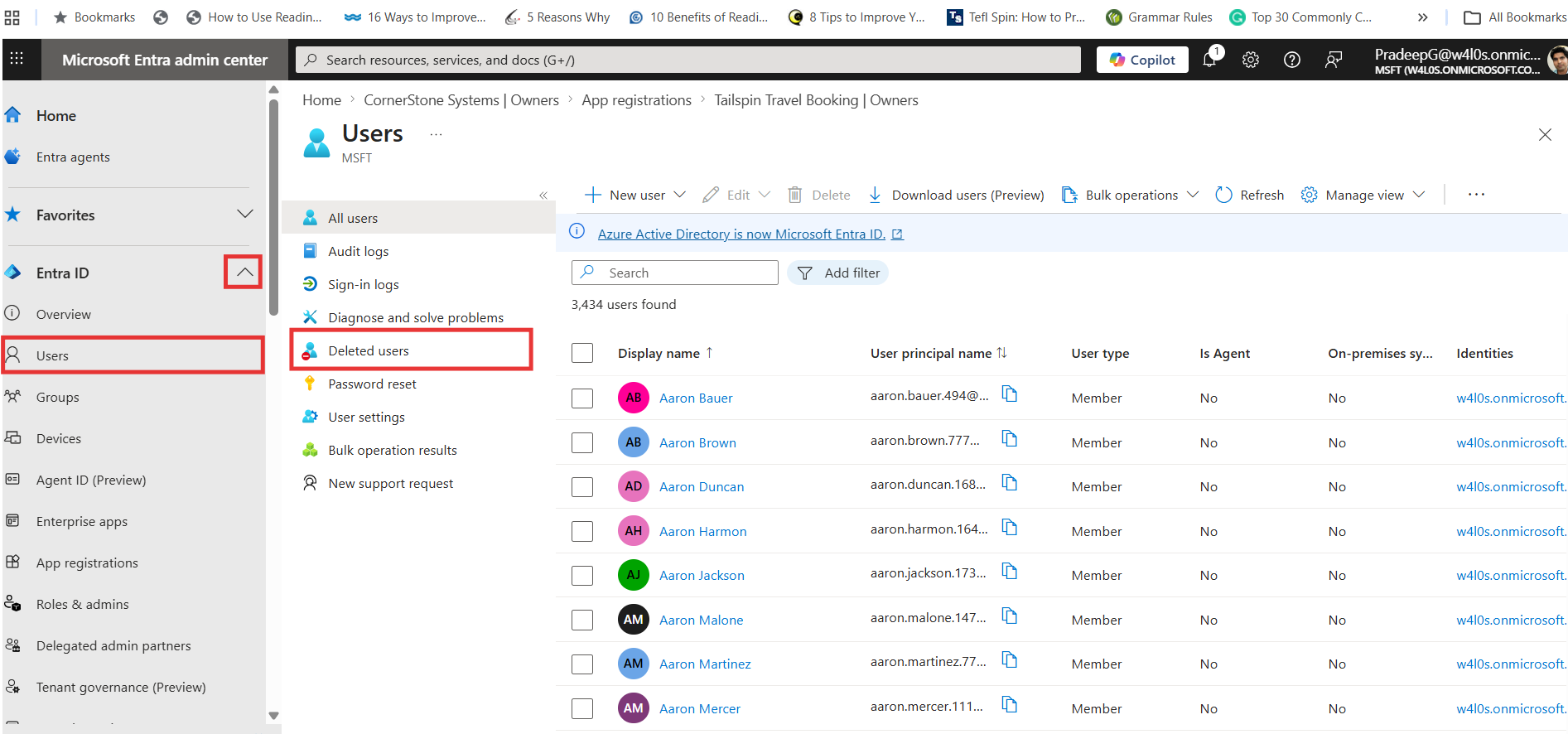Tick the checkbox next to Aaron Jackson
Viewport: 1568px width, 734px height.
coord(582,576)
